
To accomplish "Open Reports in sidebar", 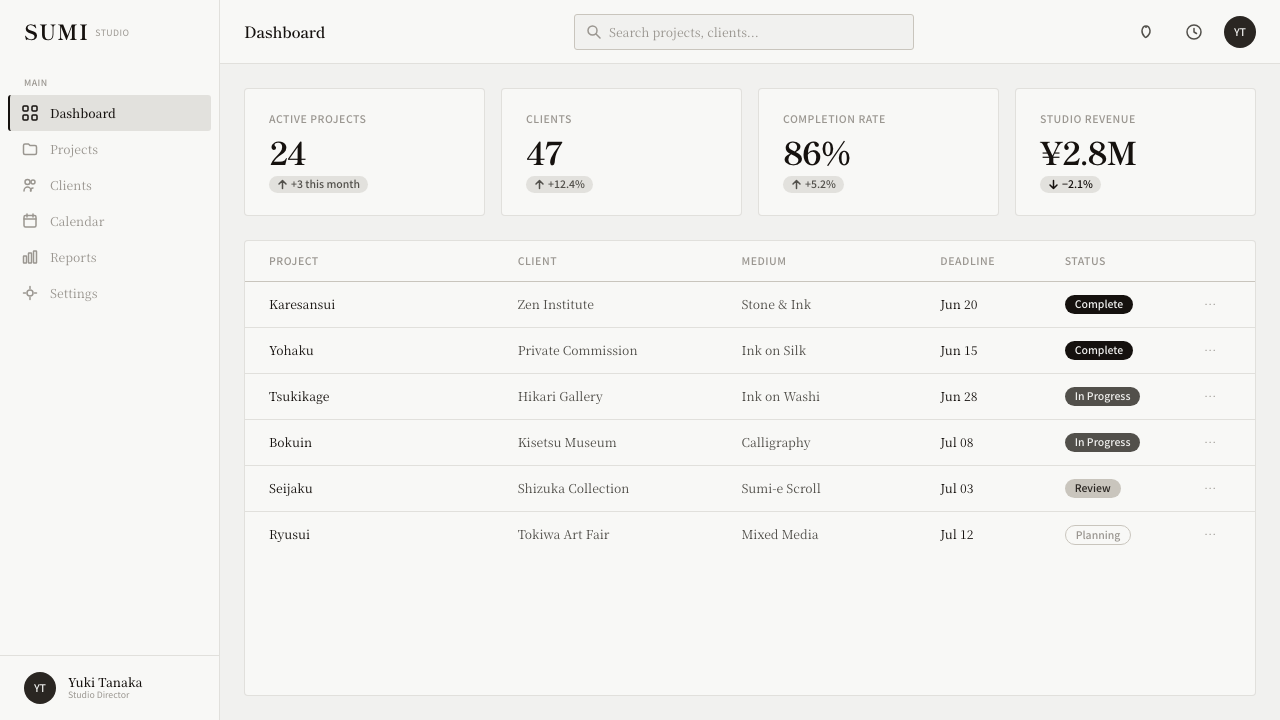I will pyautogui.click(x=110, y=257).
